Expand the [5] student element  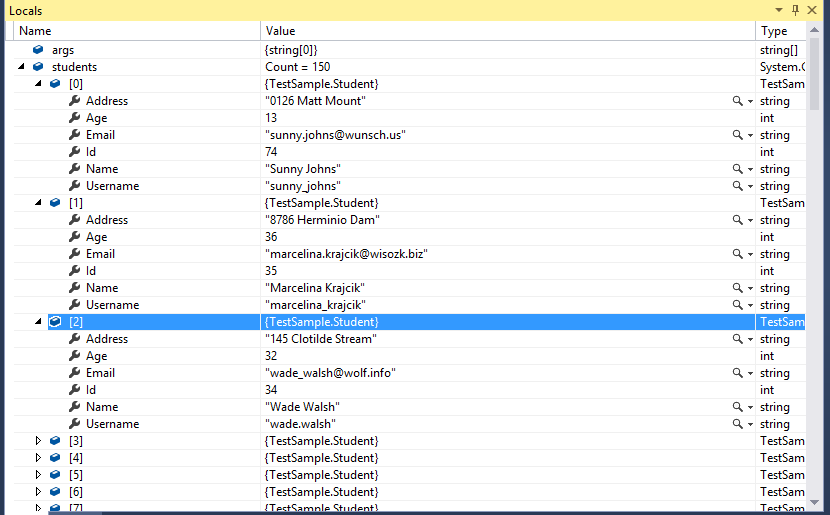pos(39,475)
